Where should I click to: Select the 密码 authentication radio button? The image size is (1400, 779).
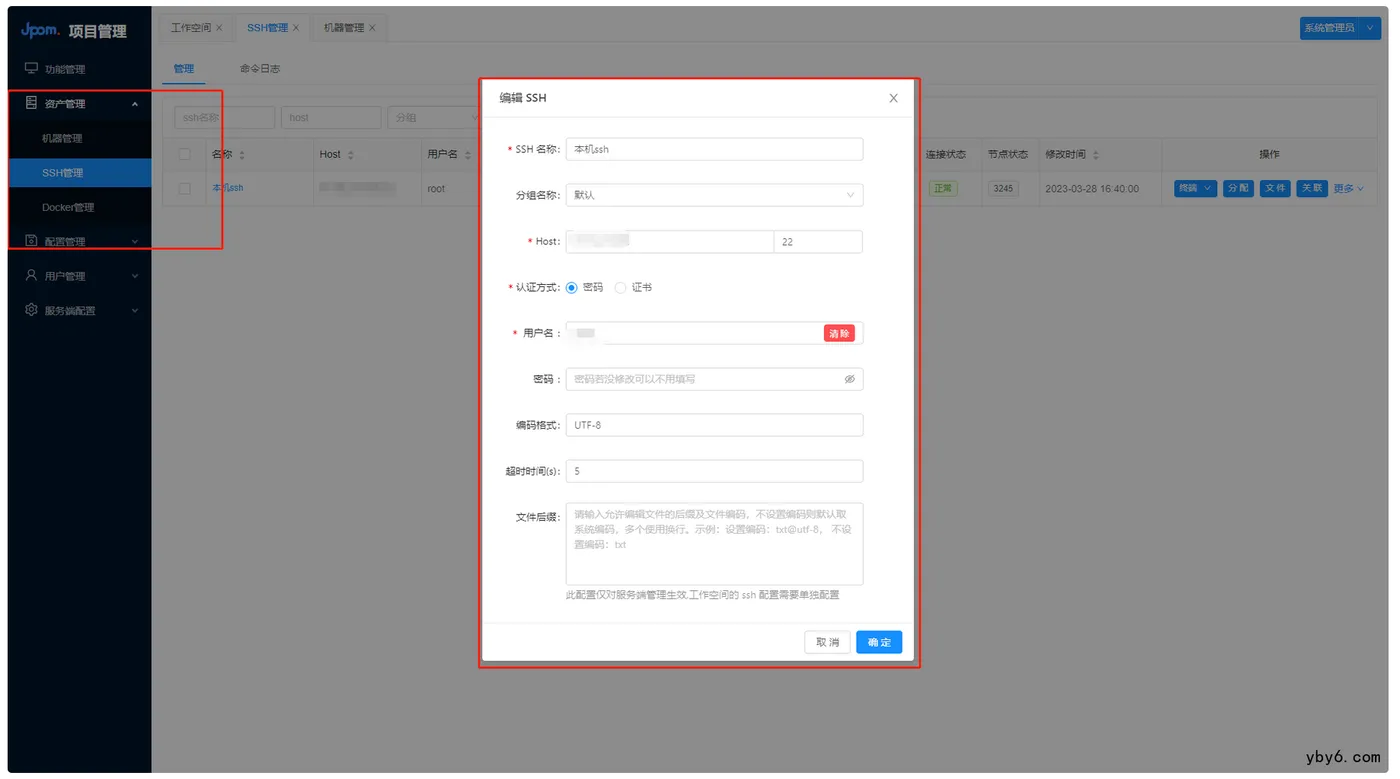point(572,287)
